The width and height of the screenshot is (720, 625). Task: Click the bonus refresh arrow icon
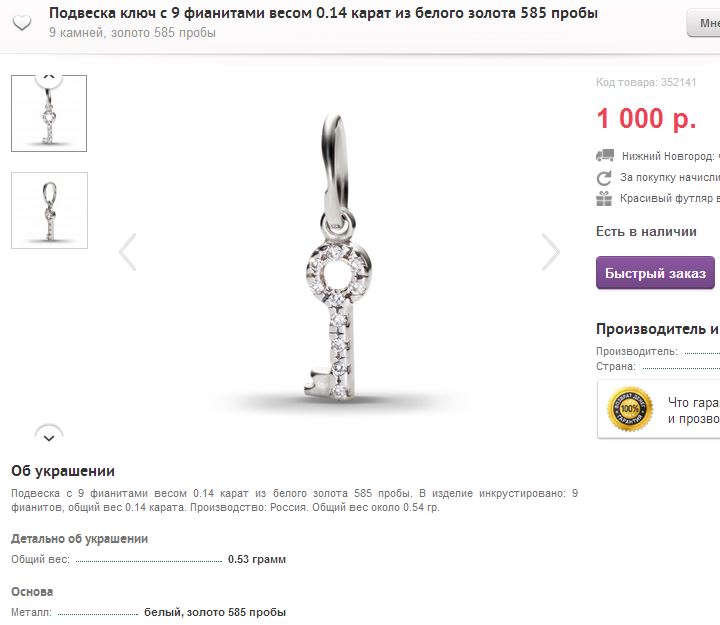(x=604, y=178)
